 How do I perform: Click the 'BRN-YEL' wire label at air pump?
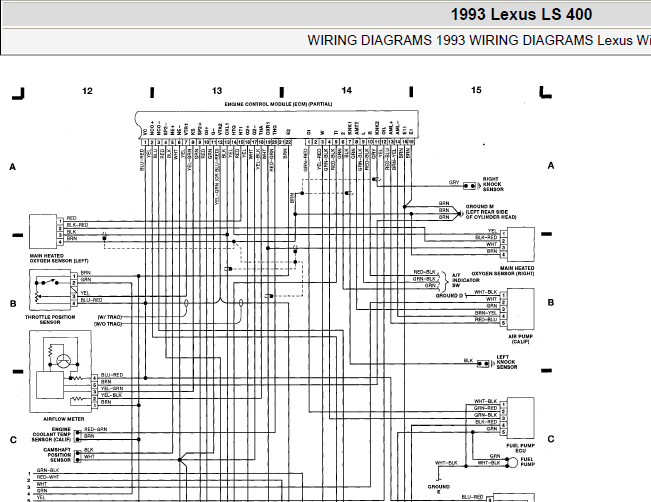[486, 313]
